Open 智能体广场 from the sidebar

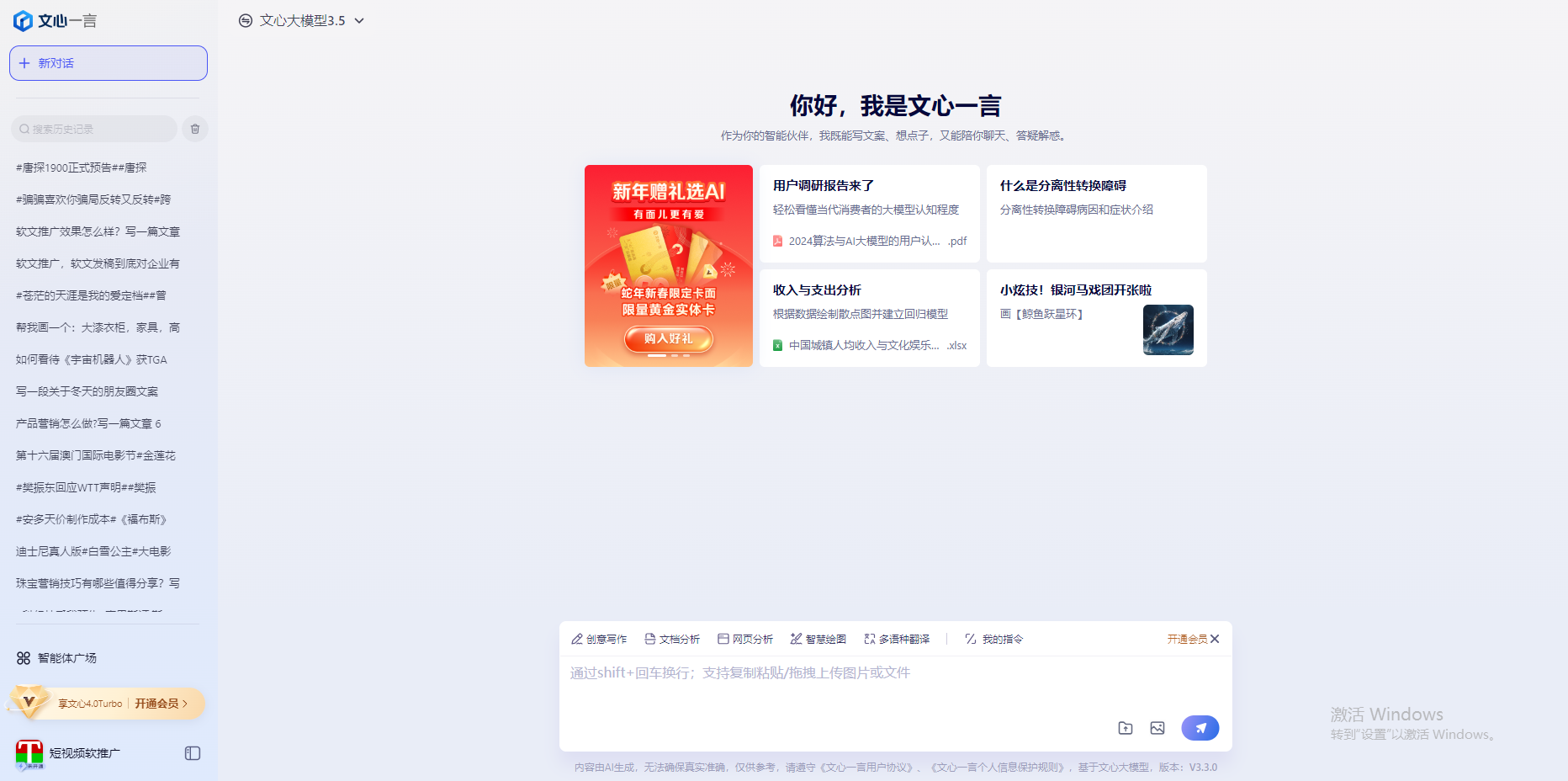click(x=56, y=658)
